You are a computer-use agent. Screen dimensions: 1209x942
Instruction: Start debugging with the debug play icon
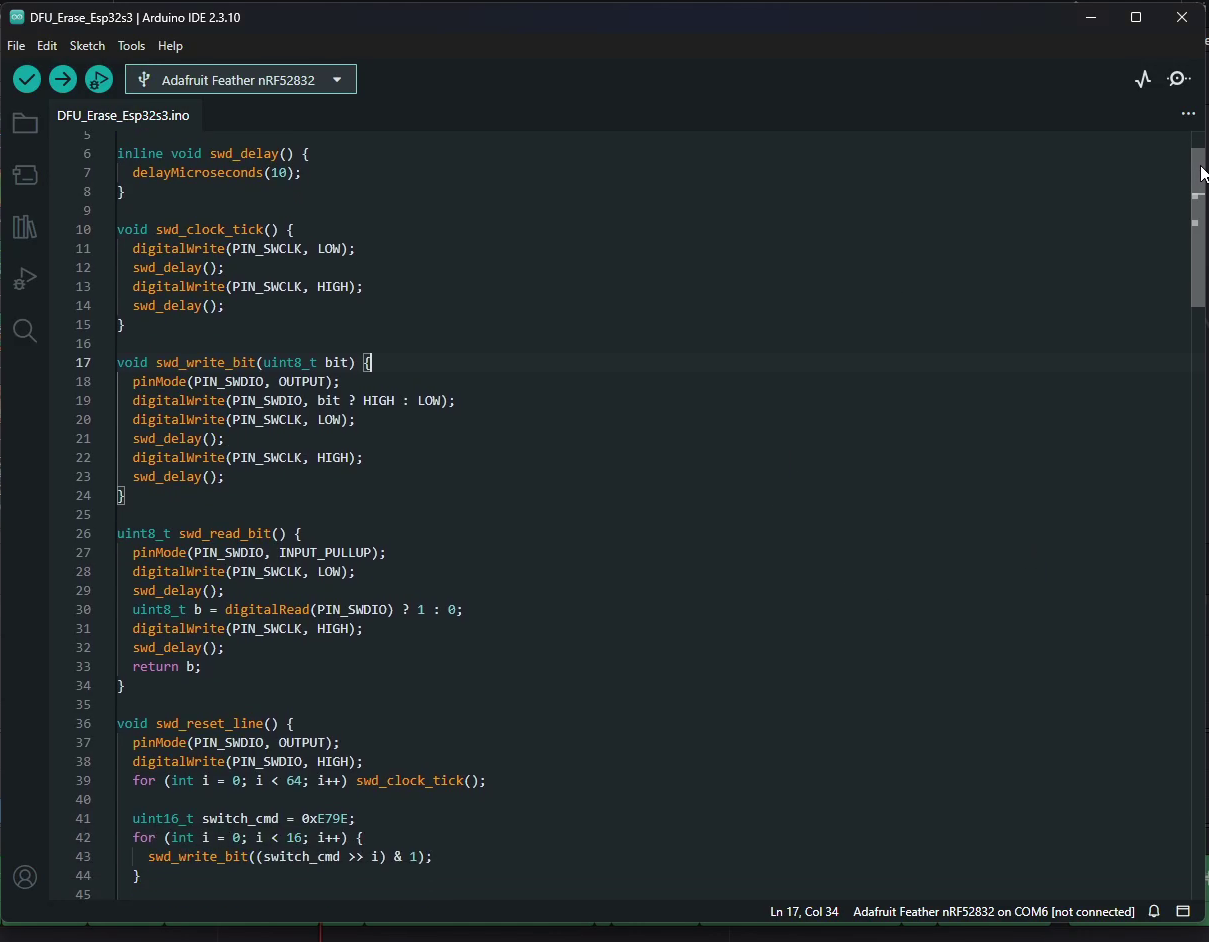[99, 79]
